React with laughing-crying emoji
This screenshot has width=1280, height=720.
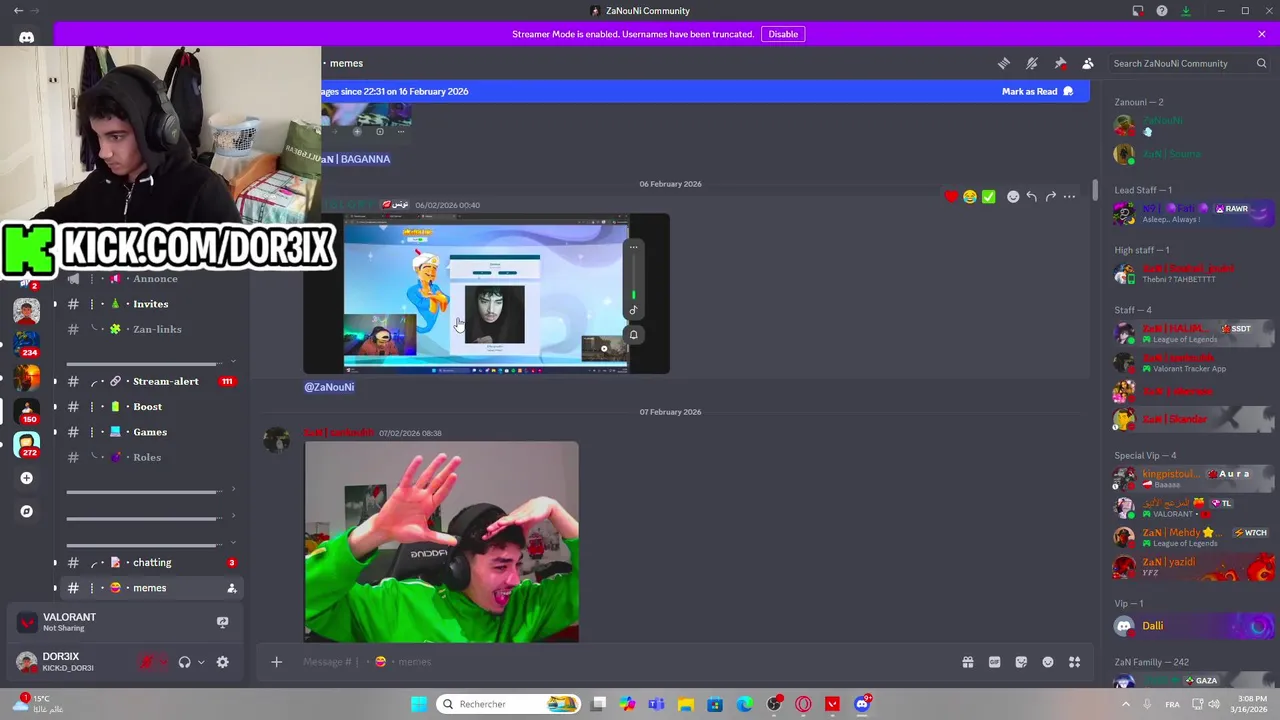tap(970, 197)
